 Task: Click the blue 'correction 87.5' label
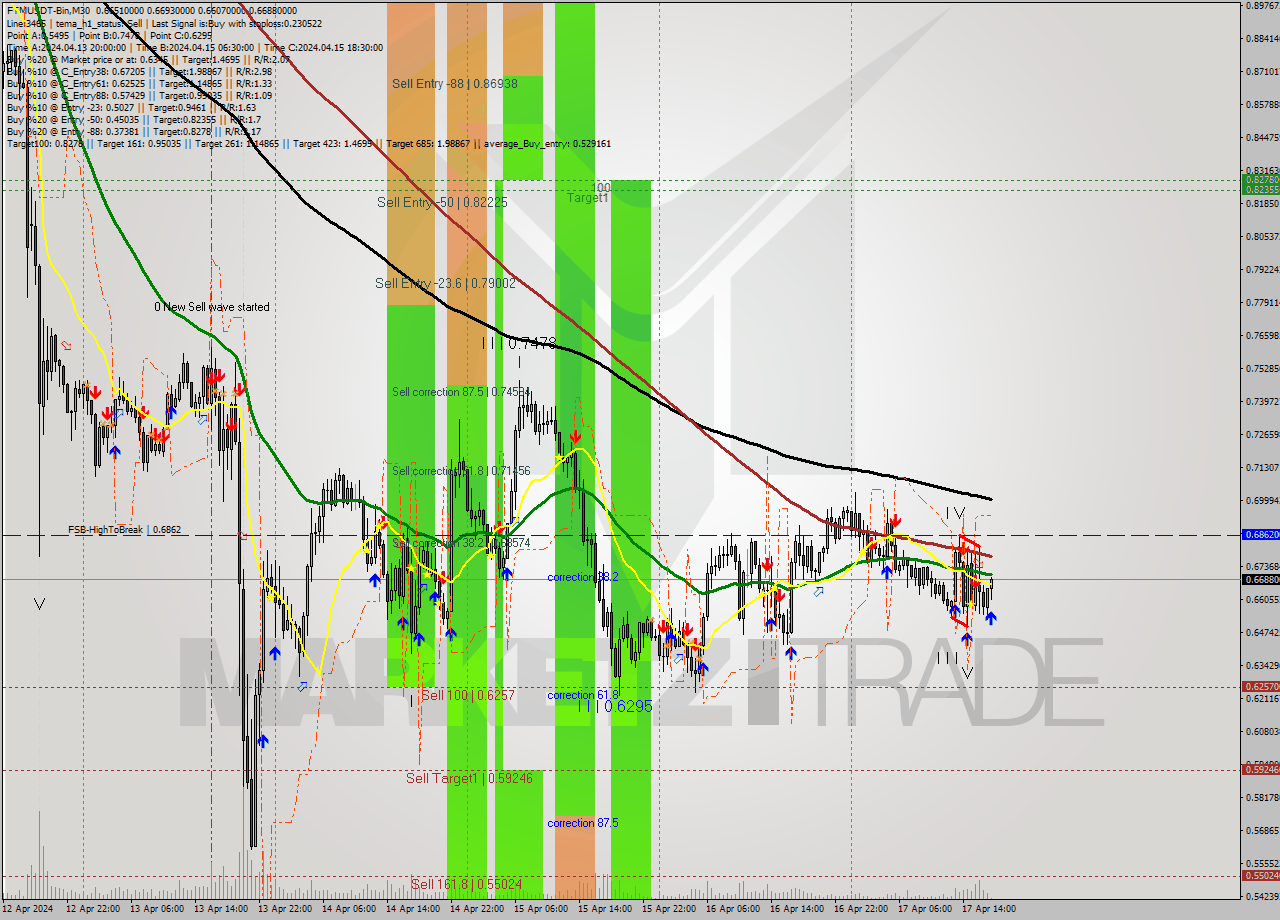point(583,823)
